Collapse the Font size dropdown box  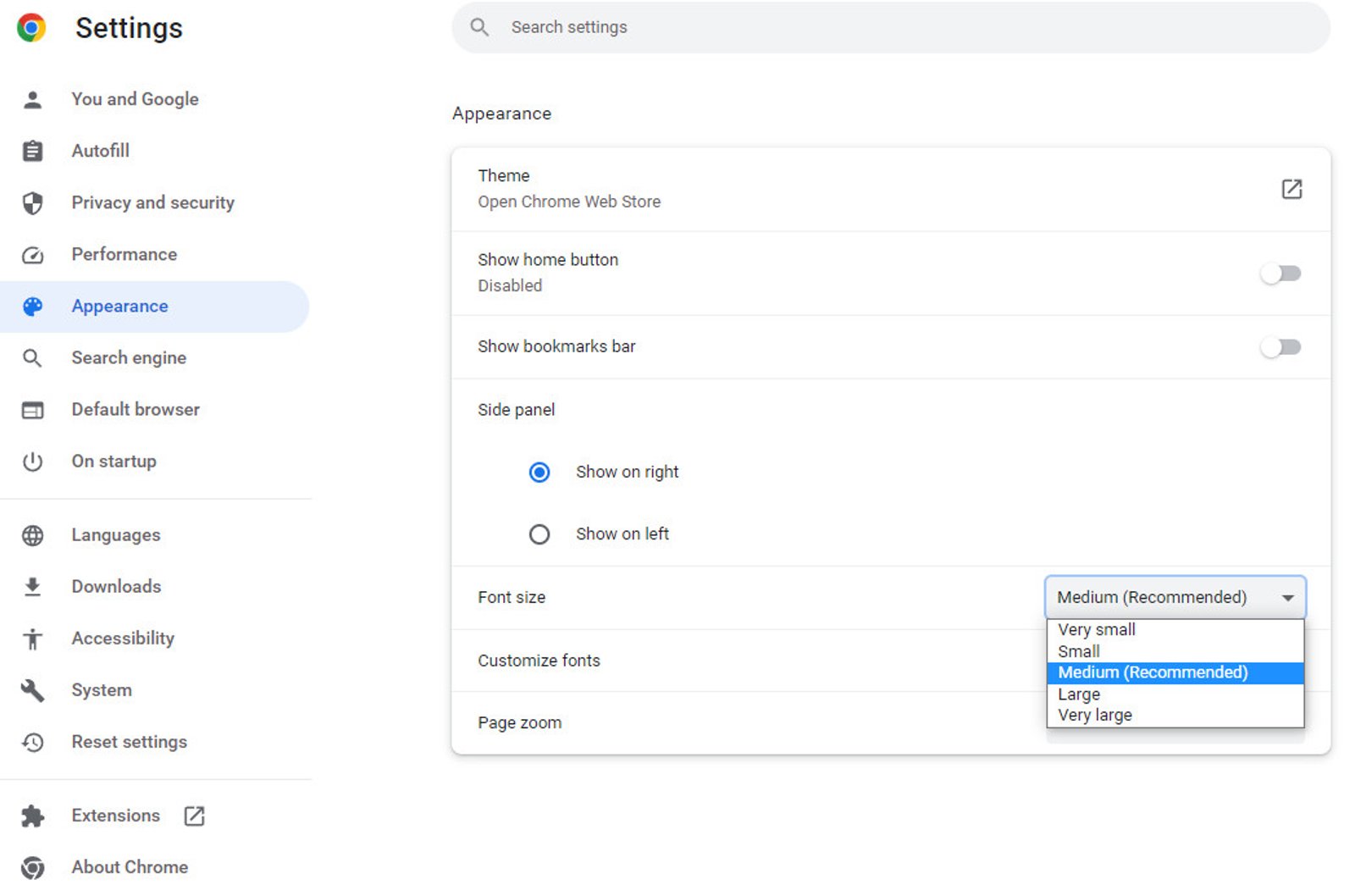click(1175, 597)
